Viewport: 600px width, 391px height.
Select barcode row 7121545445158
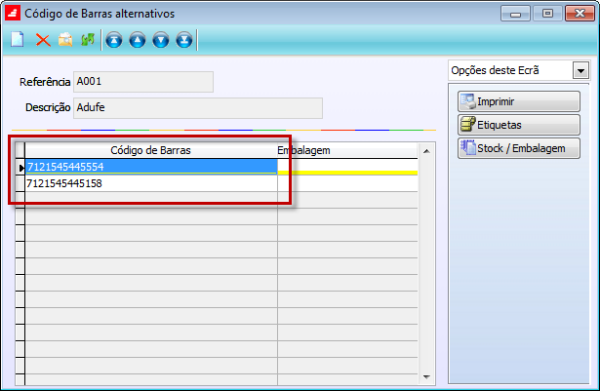click(151, 184)
